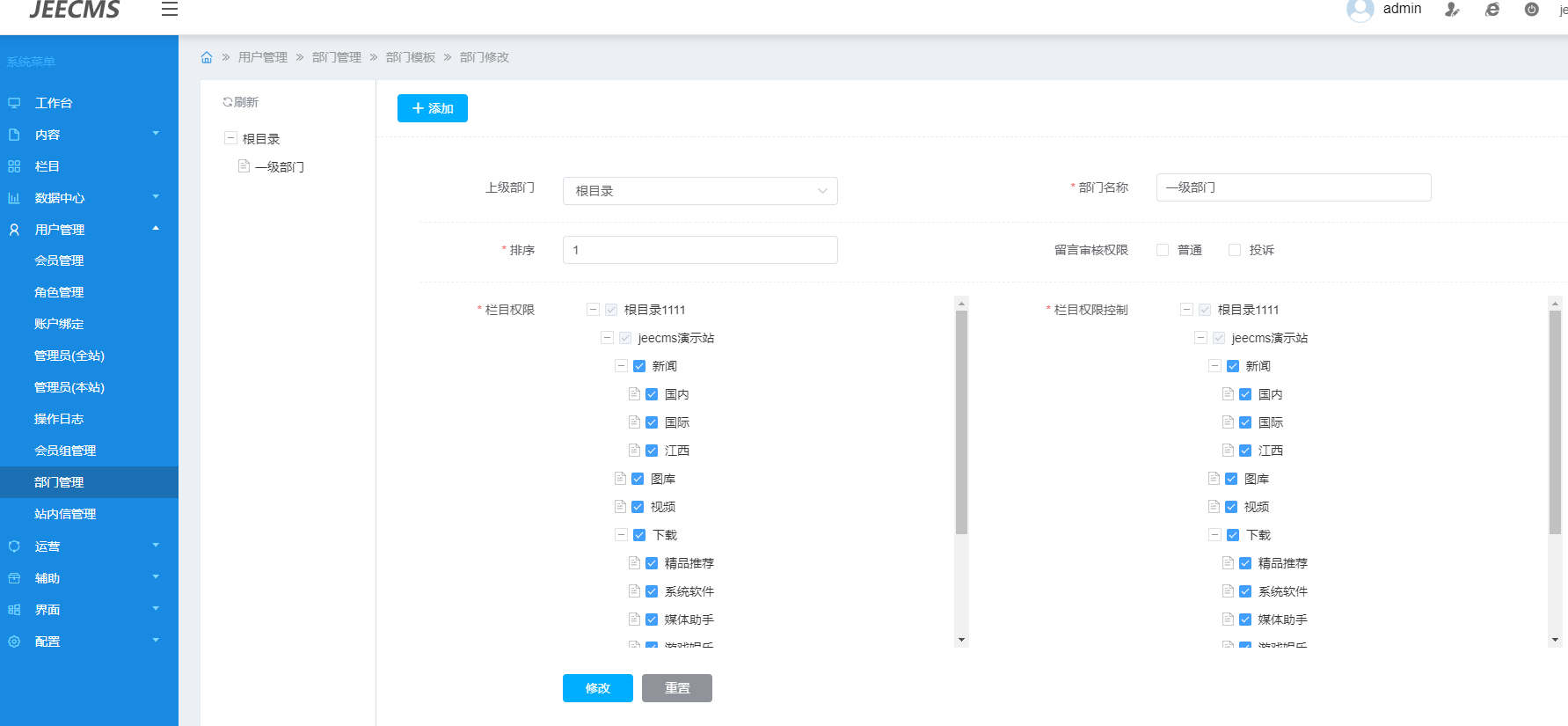Collapse jeecms演示站 in the 栏目权限控制 tree
This screenshot has height=726, width=1568.
[x=1200, y=337]
